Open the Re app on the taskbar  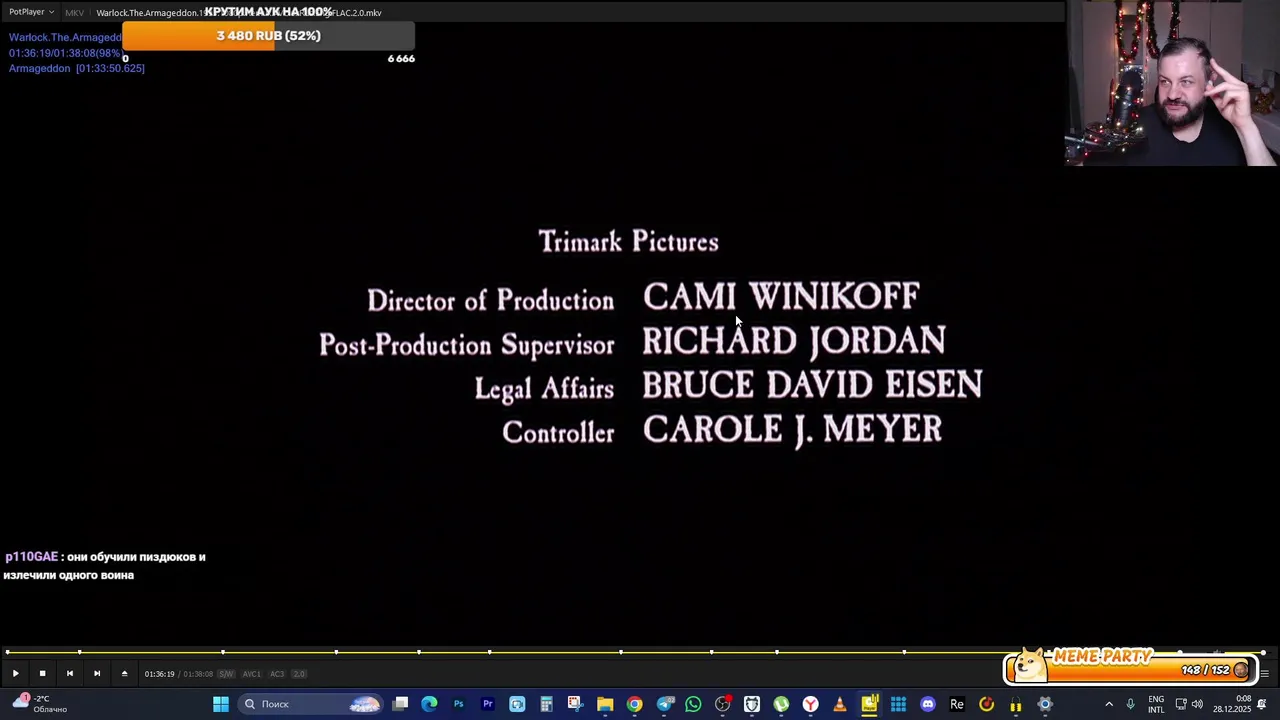tap(957, 704)
